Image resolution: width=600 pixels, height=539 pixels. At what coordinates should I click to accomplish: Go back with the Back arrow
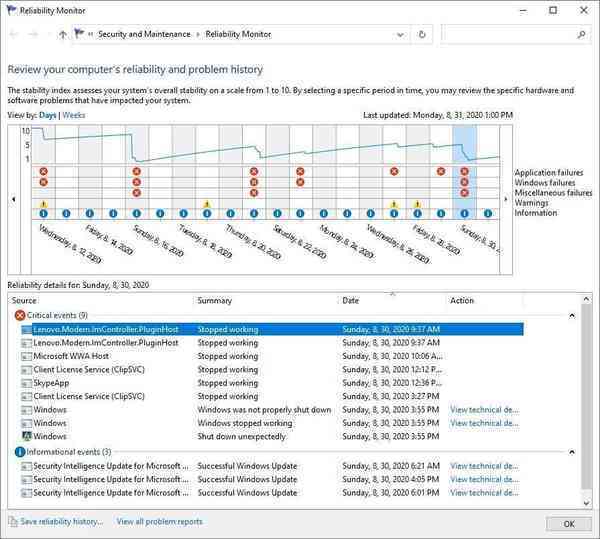click(14, 34)
